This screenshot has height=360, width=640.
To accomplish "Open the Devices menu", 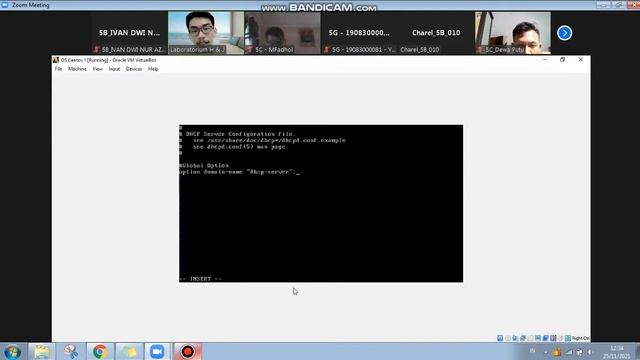I will pyautogui.click(x=134, y=69).
